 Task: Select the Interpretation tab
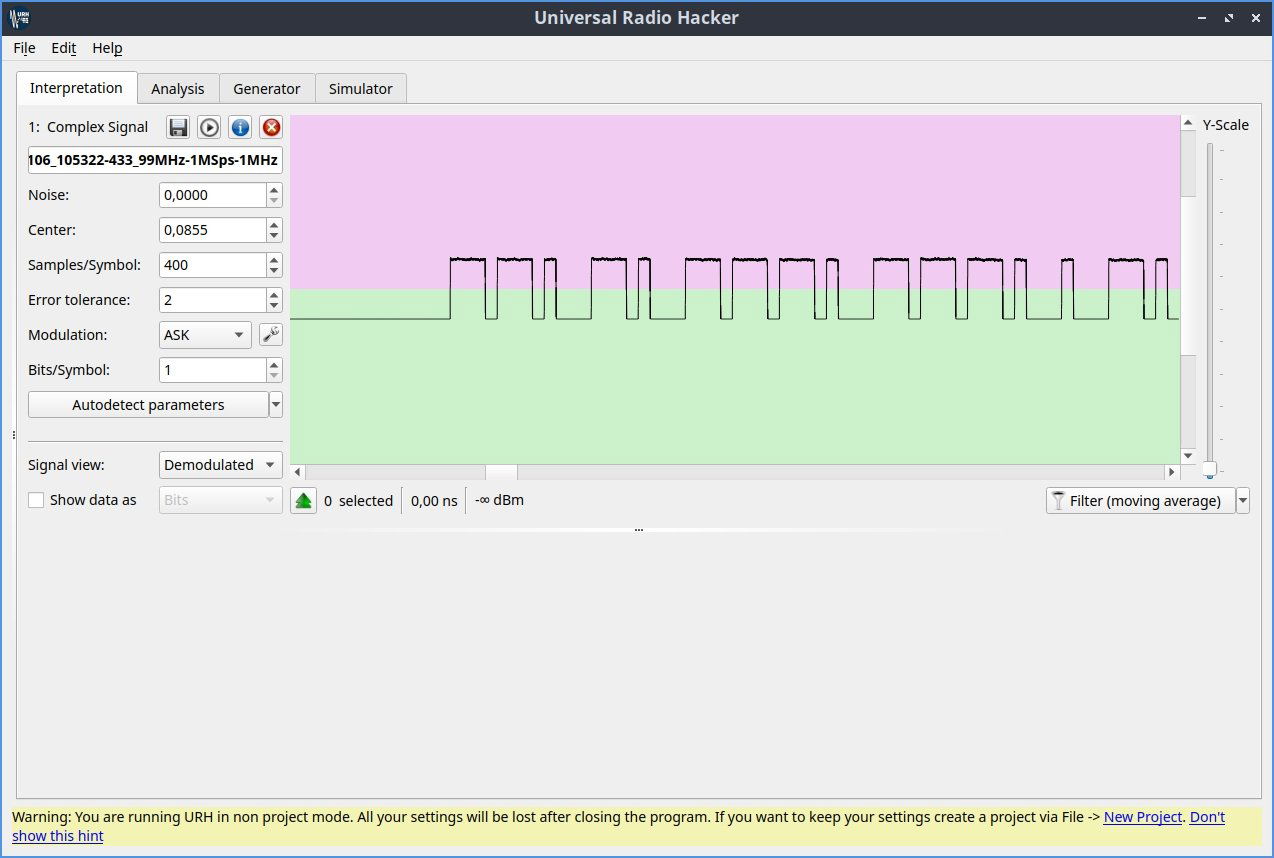(x=76, y=87)
